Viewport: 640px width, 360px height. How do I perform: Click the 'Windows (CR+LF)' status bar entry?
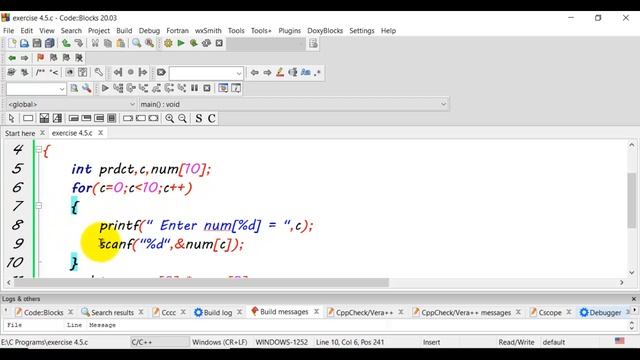220,342
